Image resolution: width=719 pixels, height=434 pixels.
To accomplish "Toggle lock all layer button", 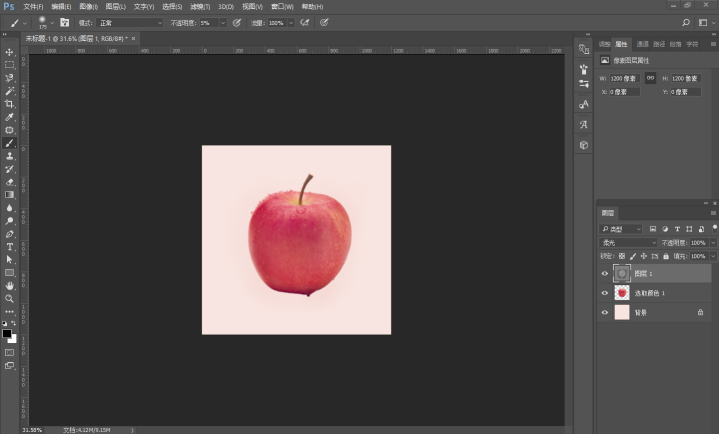I will 666,256.
